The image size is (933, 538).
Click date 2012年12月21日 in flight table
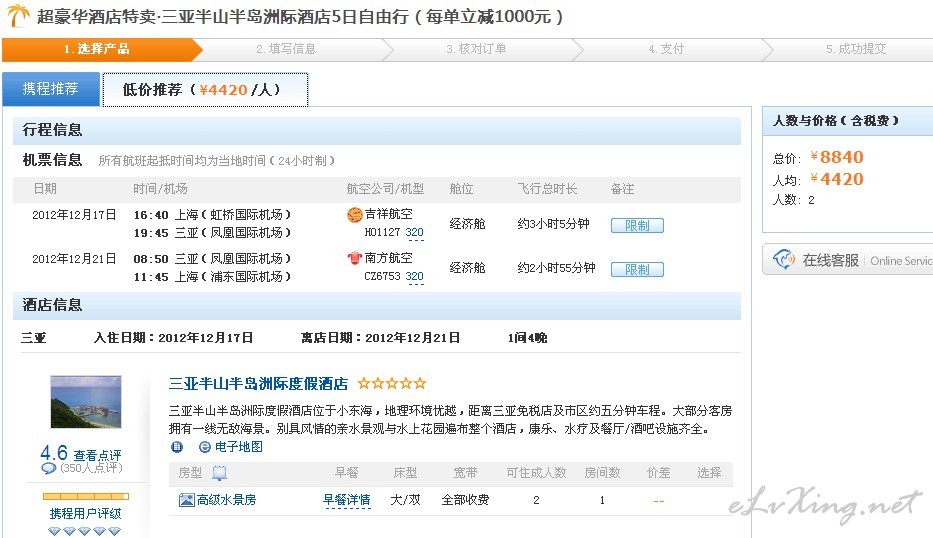coord(74,259)
